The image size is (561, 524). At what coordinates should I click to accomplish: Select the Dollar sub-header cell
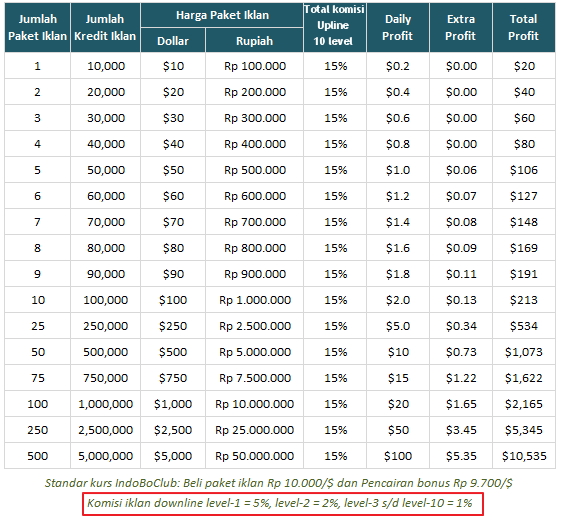[173, 40]
